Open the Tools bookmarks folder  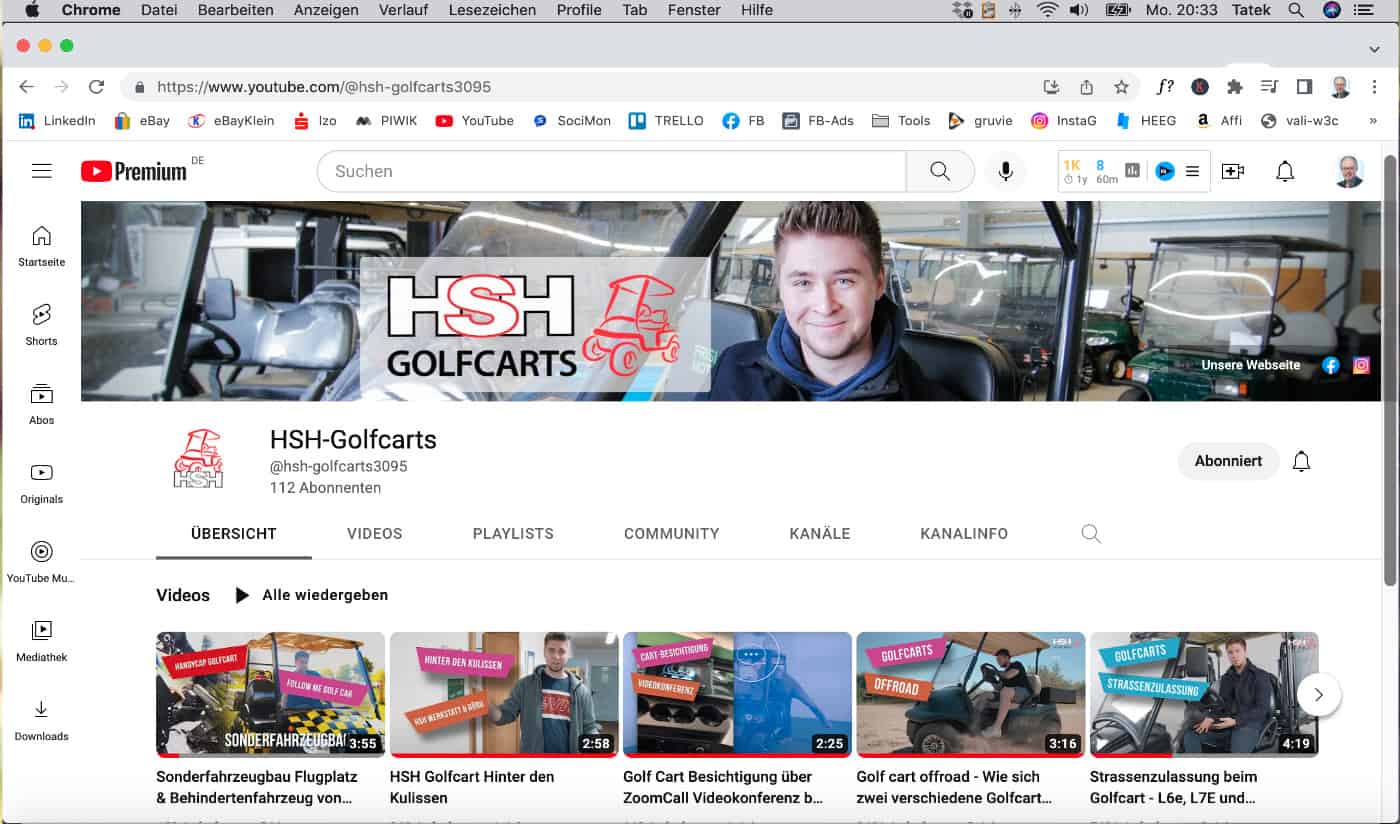[901, 121]
